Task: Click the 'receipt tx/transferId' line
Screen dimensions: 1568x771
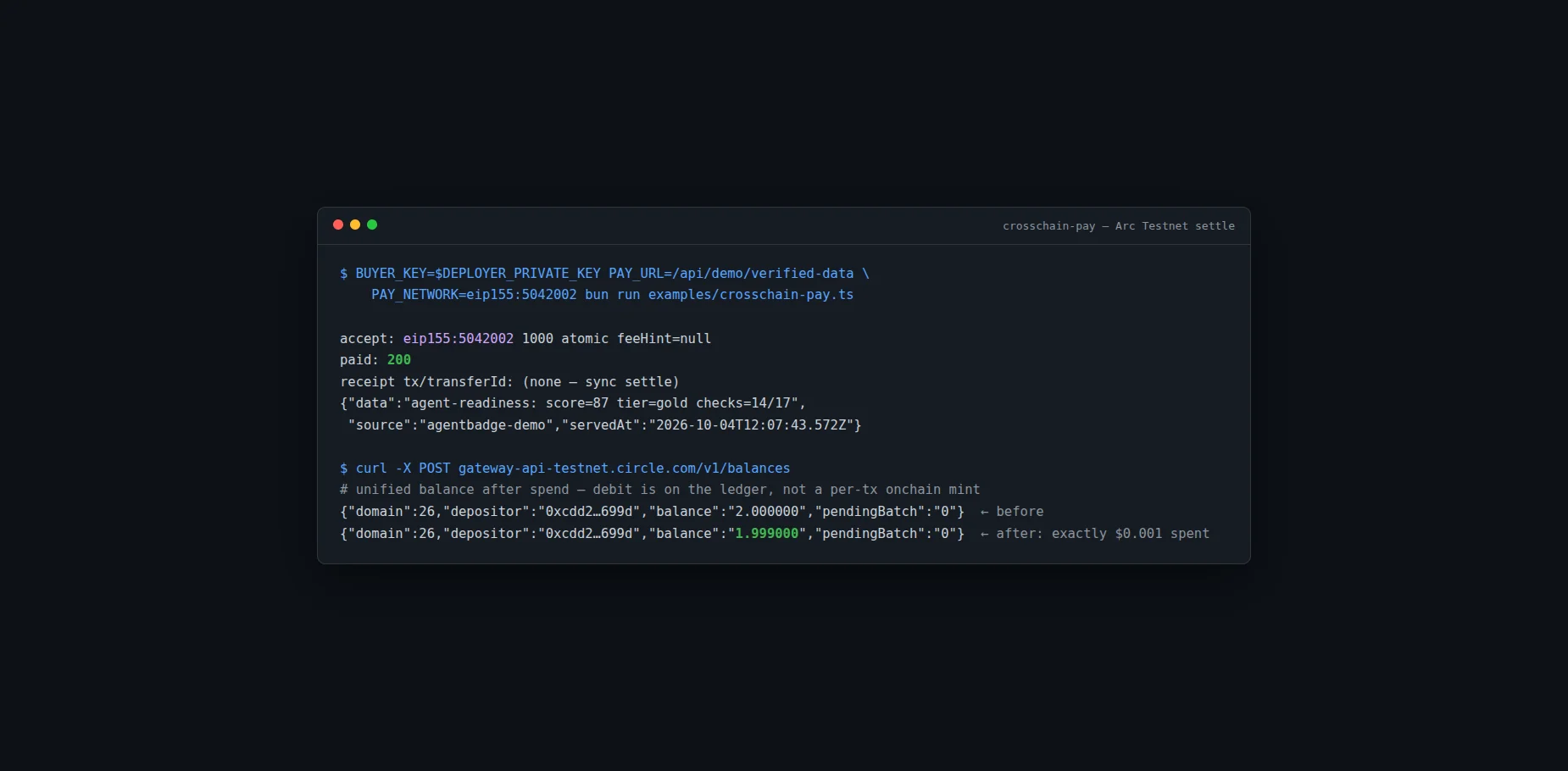Action: [509, 382]
